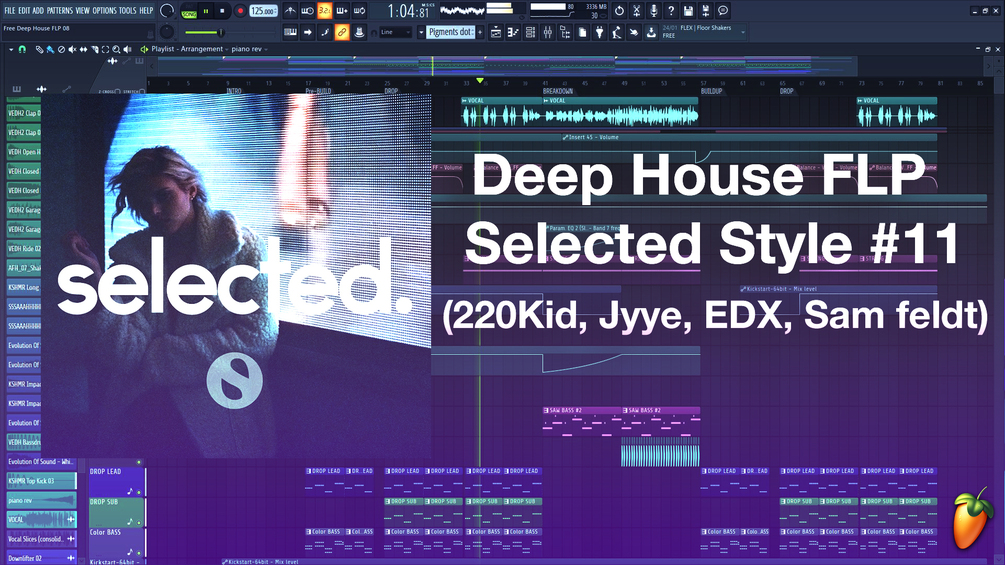The image size is (1005, 565).
Task: Toggle Pattern/Song mode switch
Action: [x=189, y=12]
